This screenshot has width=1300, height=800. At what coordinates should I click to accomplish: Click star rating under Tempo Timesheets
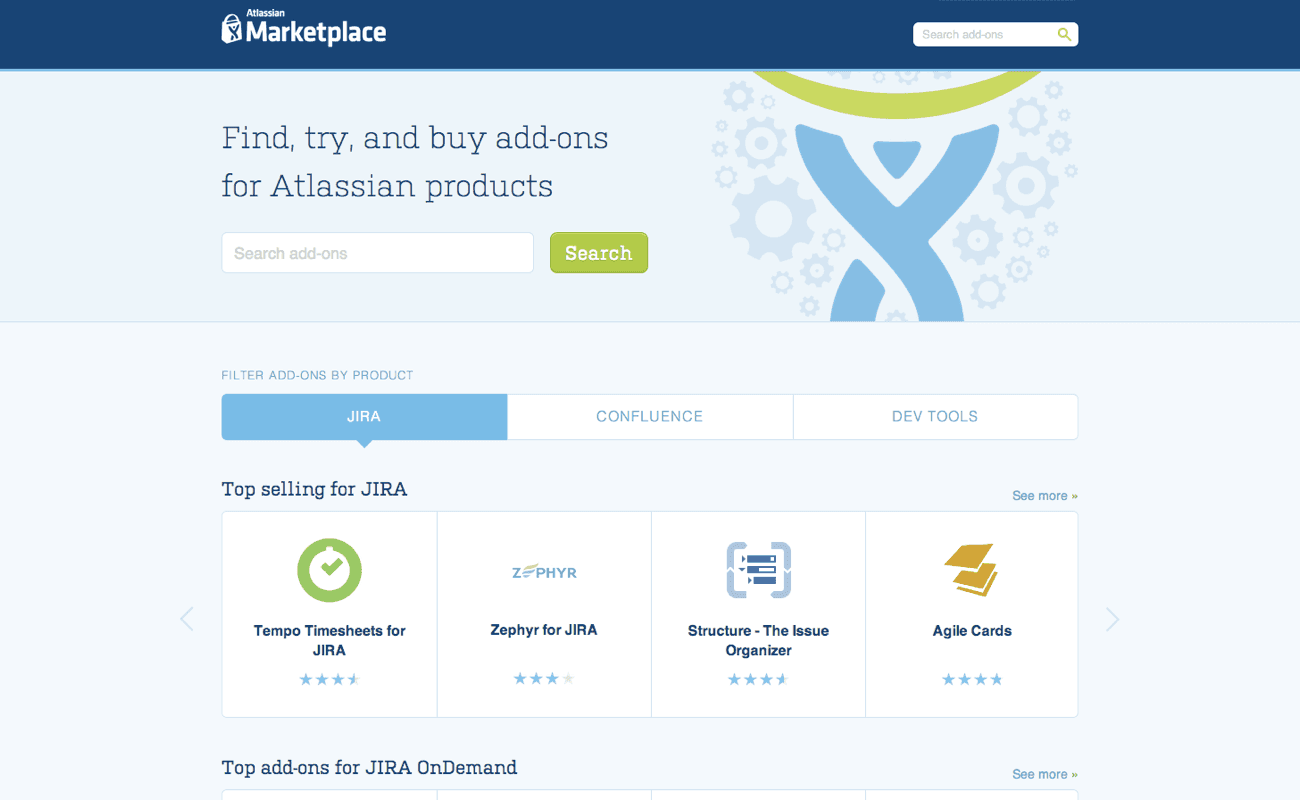click(329, 680)
